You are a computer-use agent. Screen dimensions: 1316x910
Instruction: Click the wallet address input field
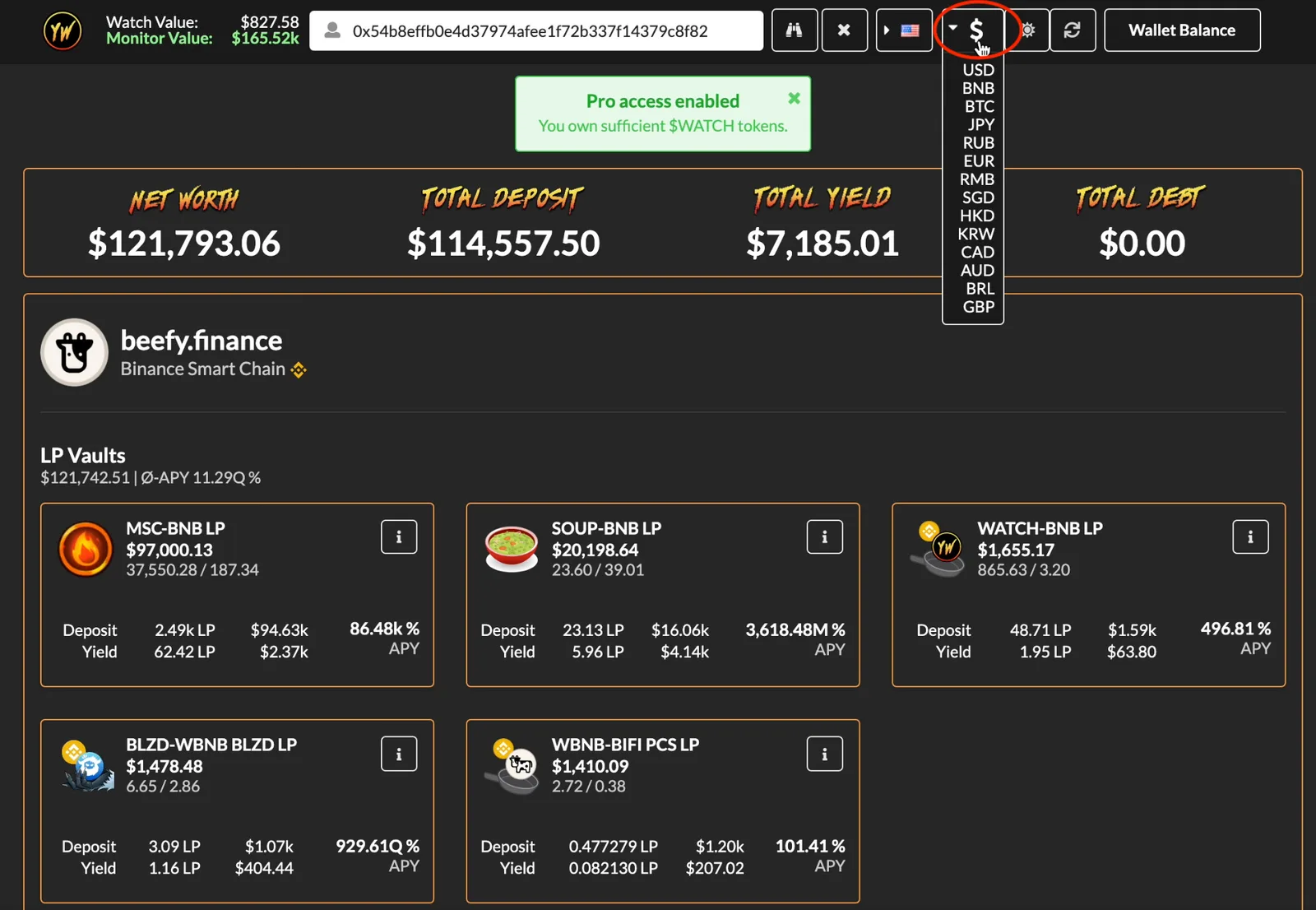coord(536,30)
